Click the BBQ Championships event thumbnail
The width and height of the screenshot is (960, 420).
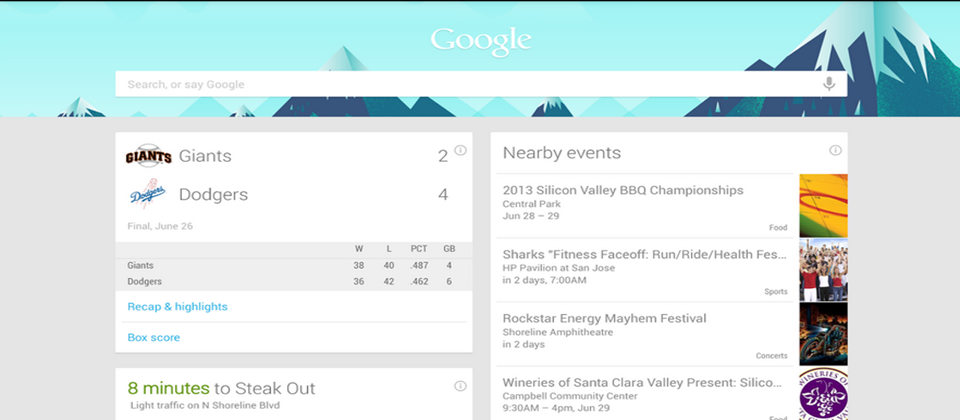tap(823, 205)
